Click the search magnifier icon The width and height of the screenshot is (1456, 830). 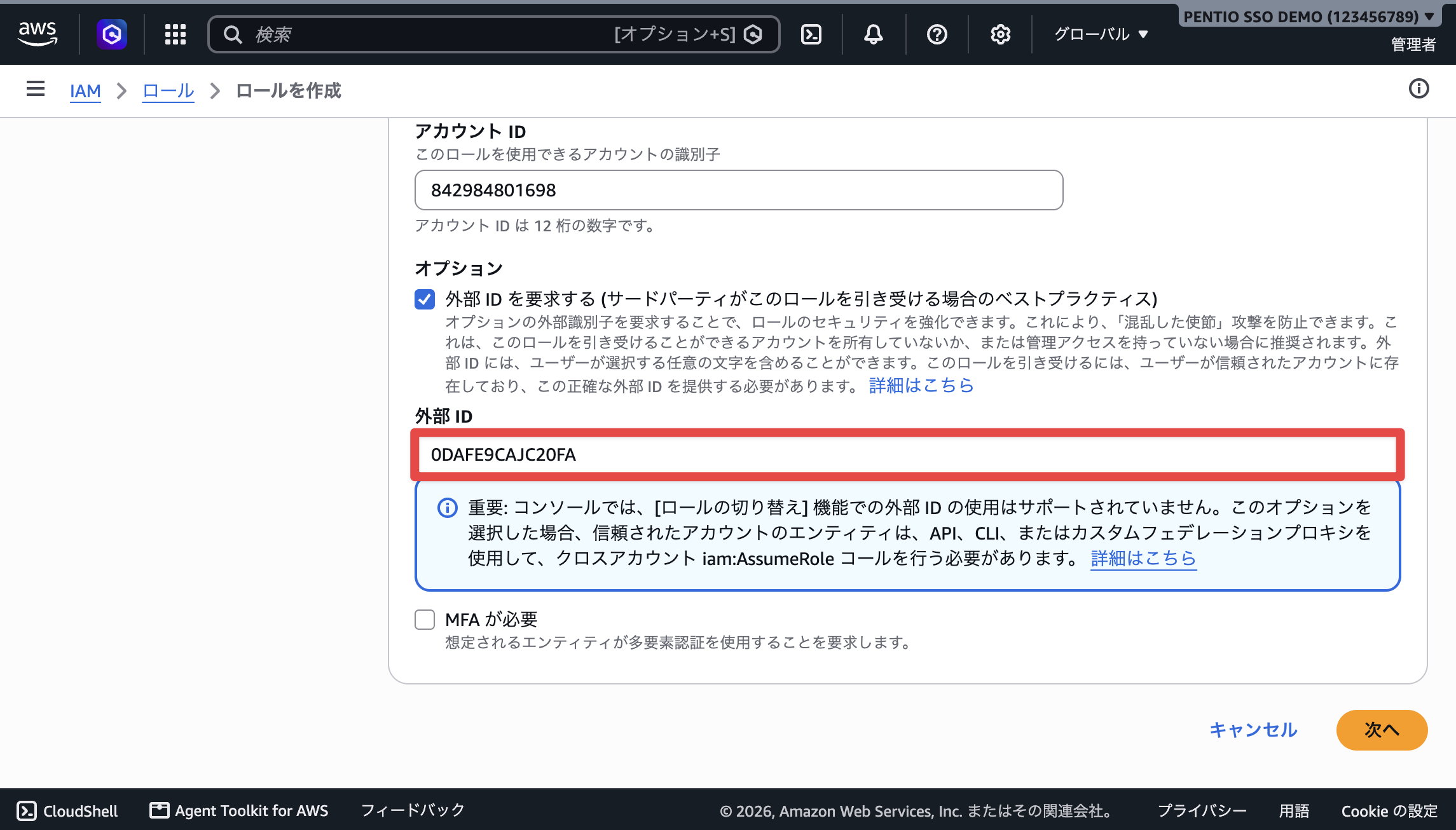[233, 34]
